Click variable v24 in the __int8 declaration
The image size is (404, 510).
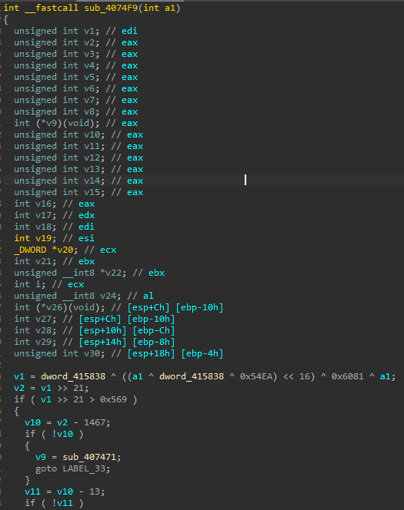(x=113, y=296)
